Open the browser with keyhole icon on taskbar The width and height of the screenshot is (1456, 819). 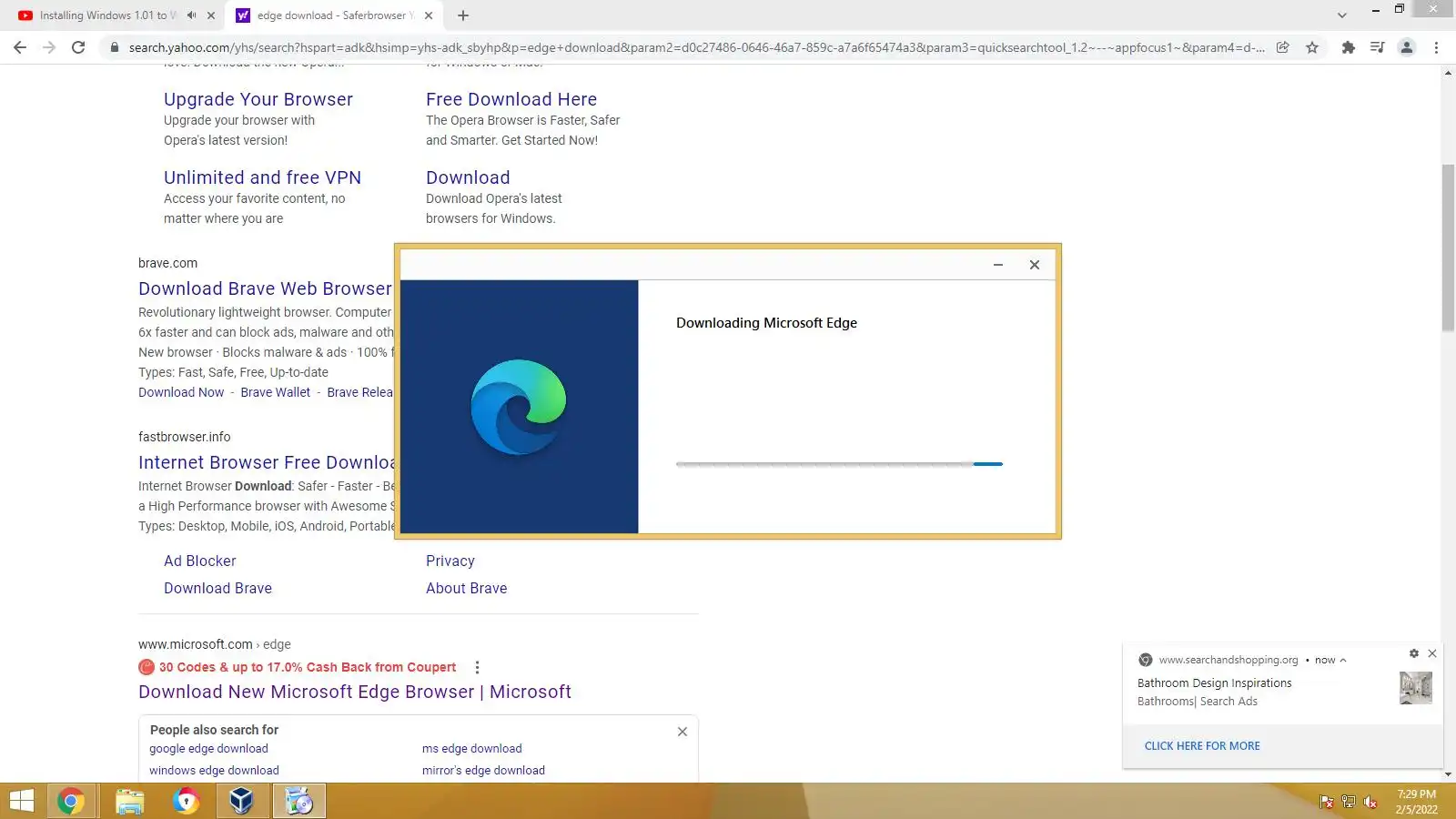(x=186, y=801)
